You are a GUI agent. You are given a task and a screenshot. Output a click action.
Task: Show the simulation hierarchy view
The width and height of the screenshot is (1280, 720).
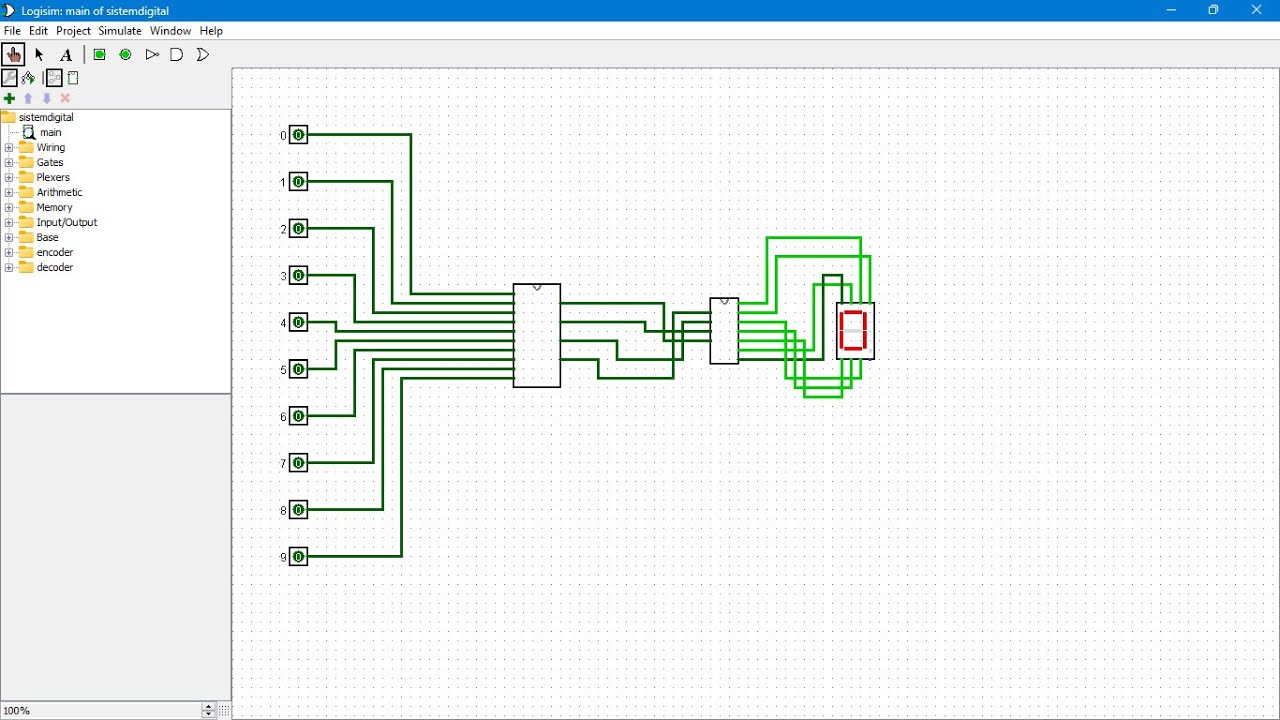[28, 78]
